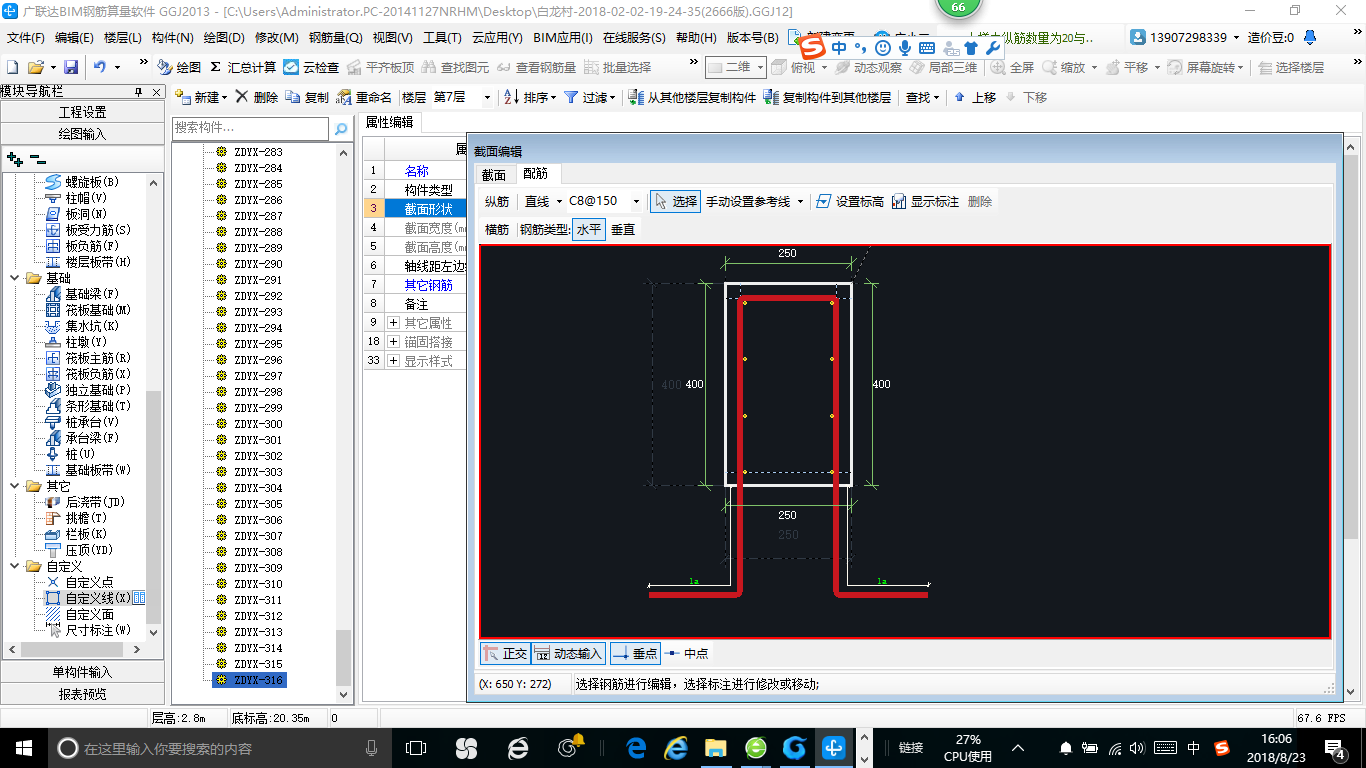Click the 重命名 rename tool
This screenshot has height=768, width=1366.
tap(365, 97)
